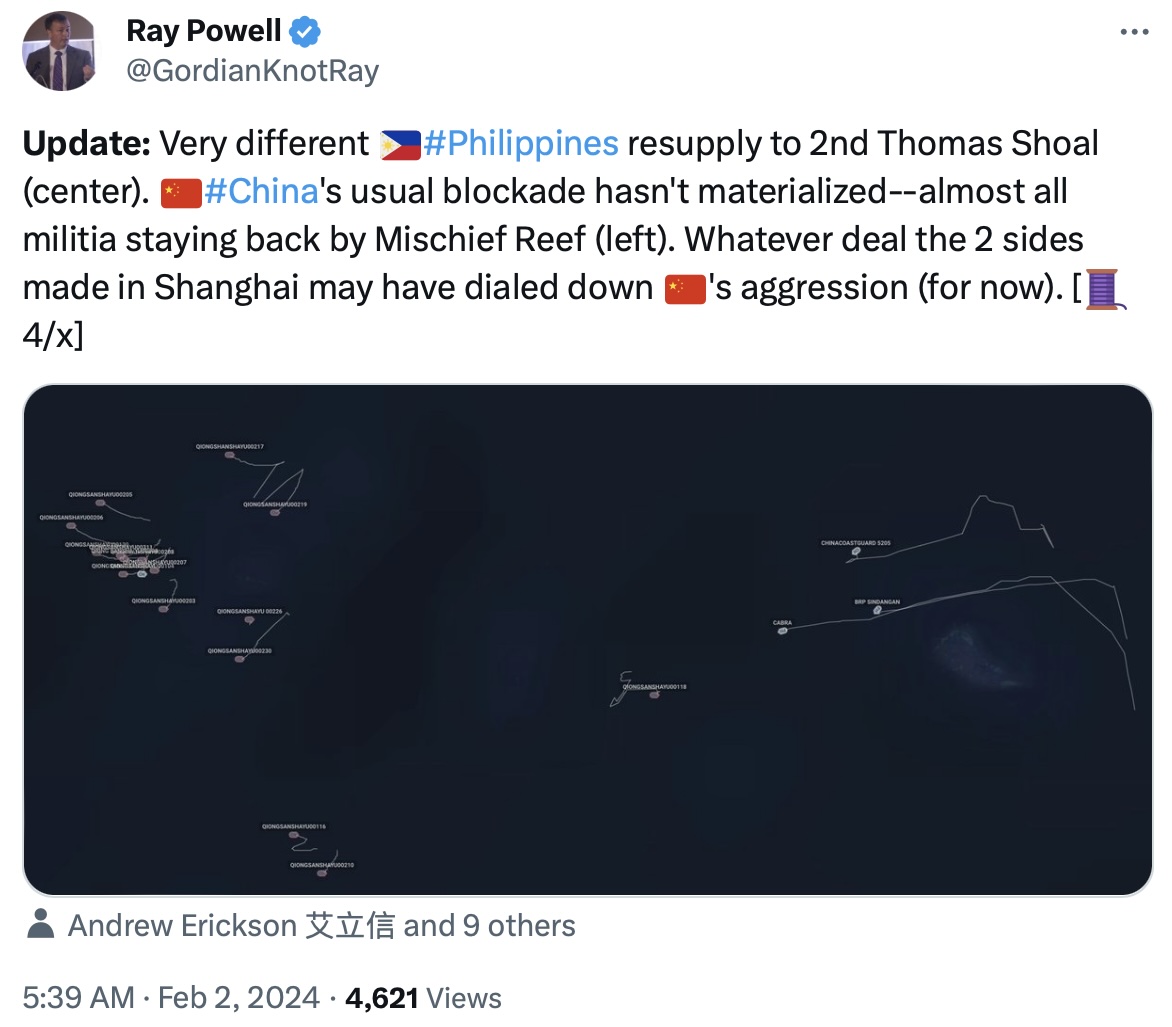Click the QIONGSANSHAYU 00226 ship marker

tap(249, 620)
